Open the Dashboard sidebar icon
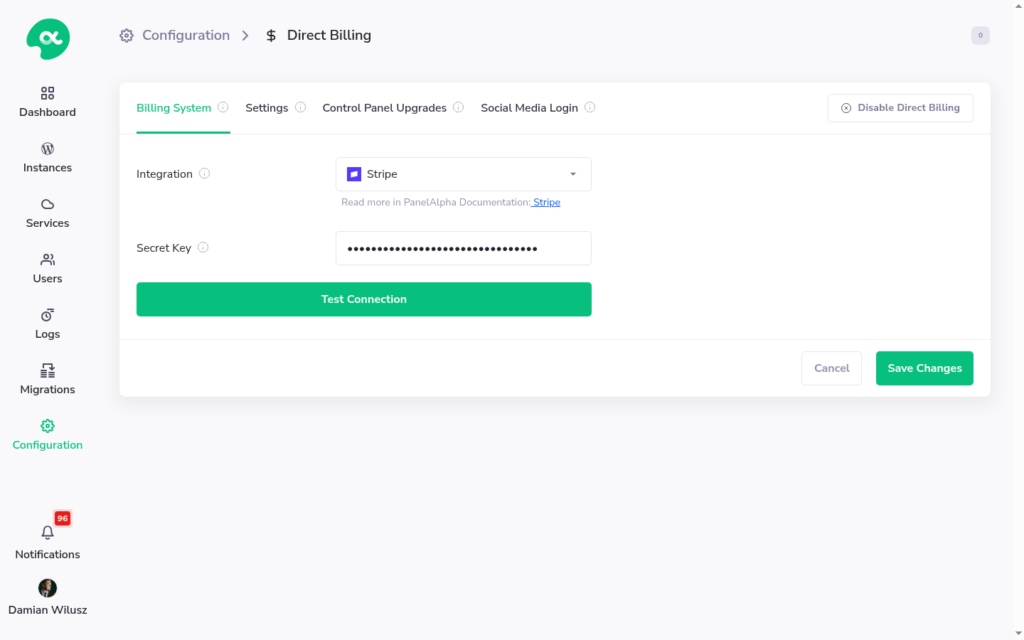This screenshot has height=640, width=1024. 48,93
